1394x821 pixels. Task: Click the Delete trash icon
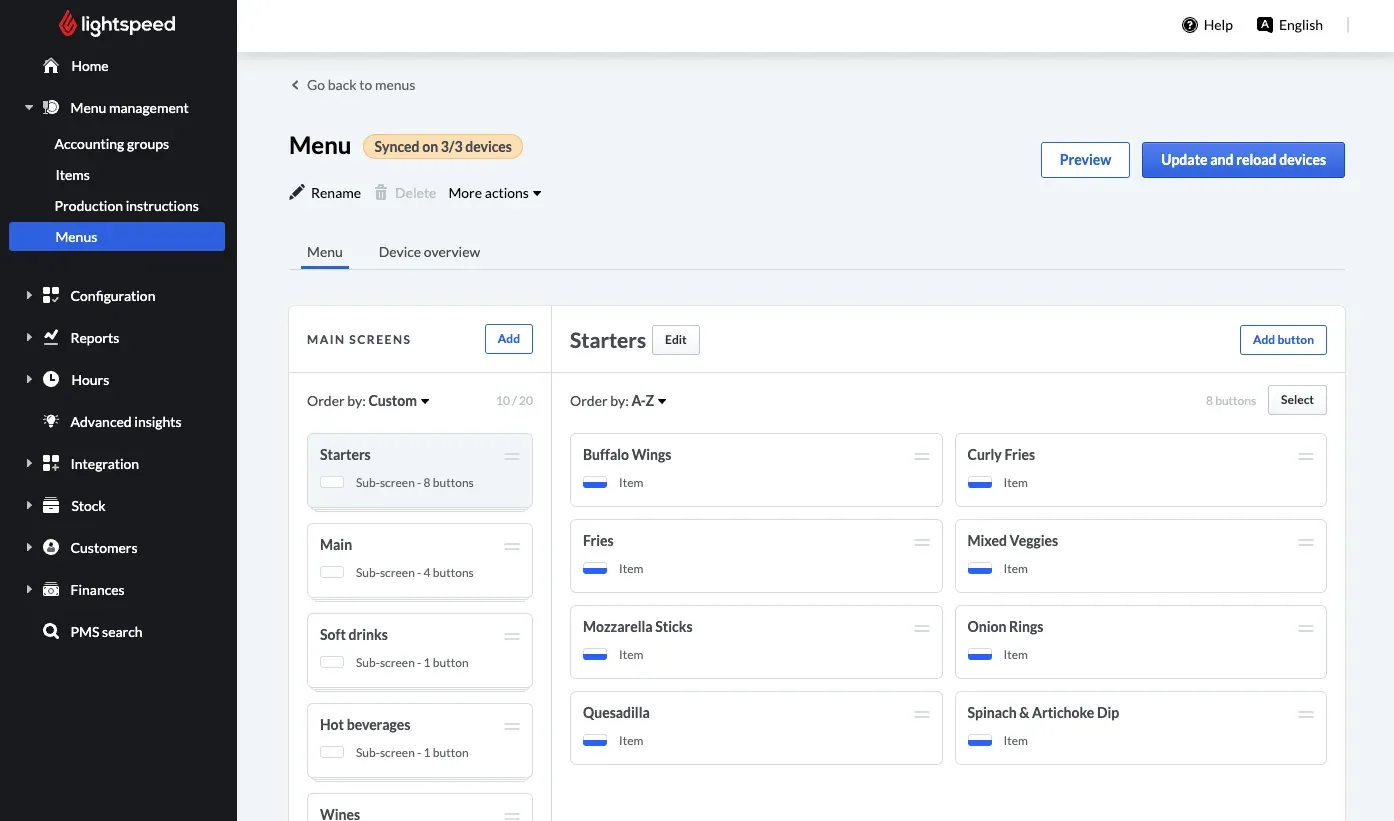point(381,193)
